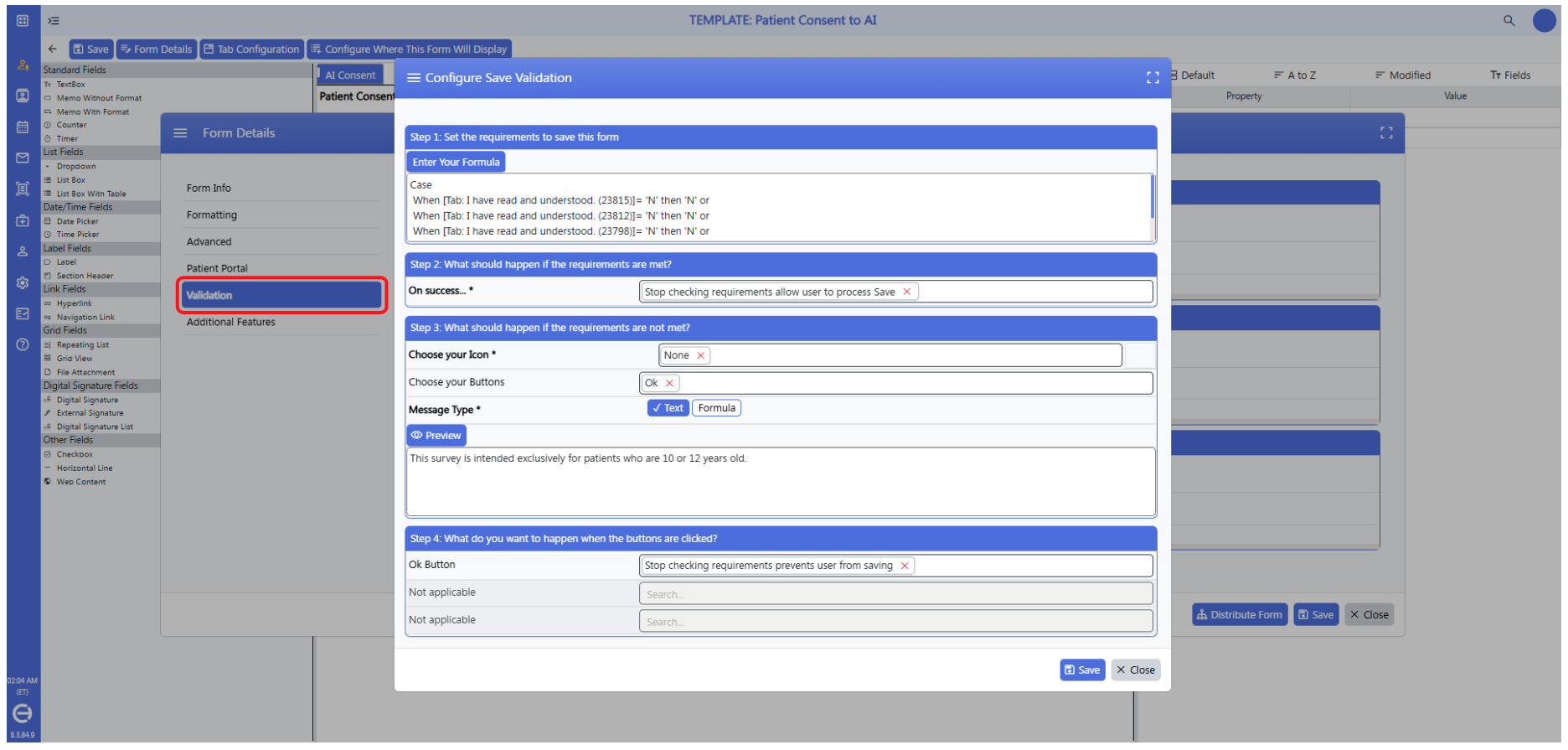Select Formatting in Form Details menu
The image size is (1568, 750).
281,215
